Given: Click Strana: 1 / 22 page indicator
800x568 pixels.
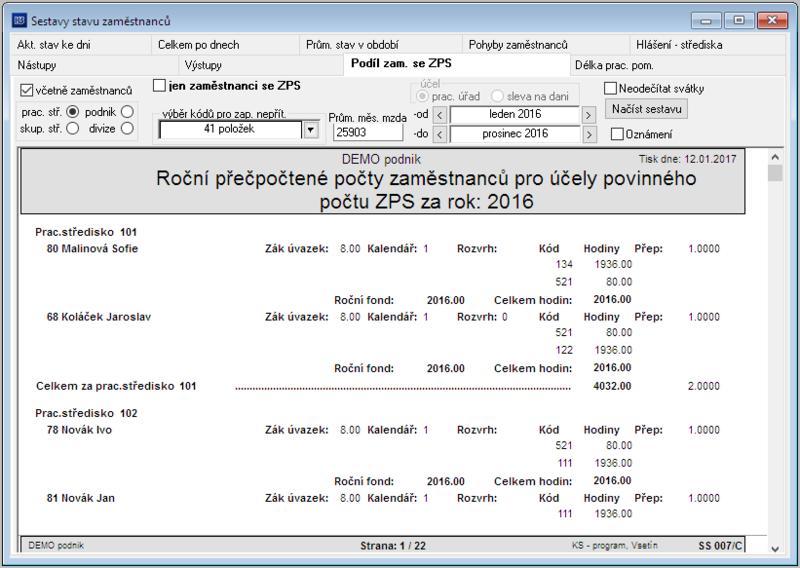Looking at the screenshot, I should 393,546.
